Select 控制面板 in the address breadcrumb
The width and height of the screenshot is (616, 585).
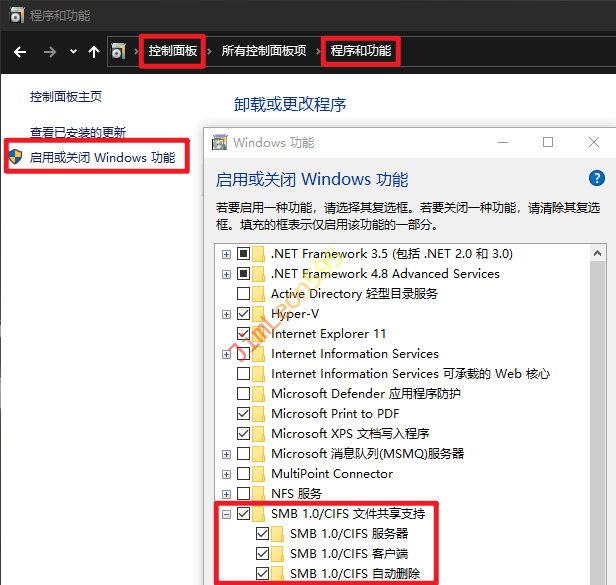pos(172,51)
